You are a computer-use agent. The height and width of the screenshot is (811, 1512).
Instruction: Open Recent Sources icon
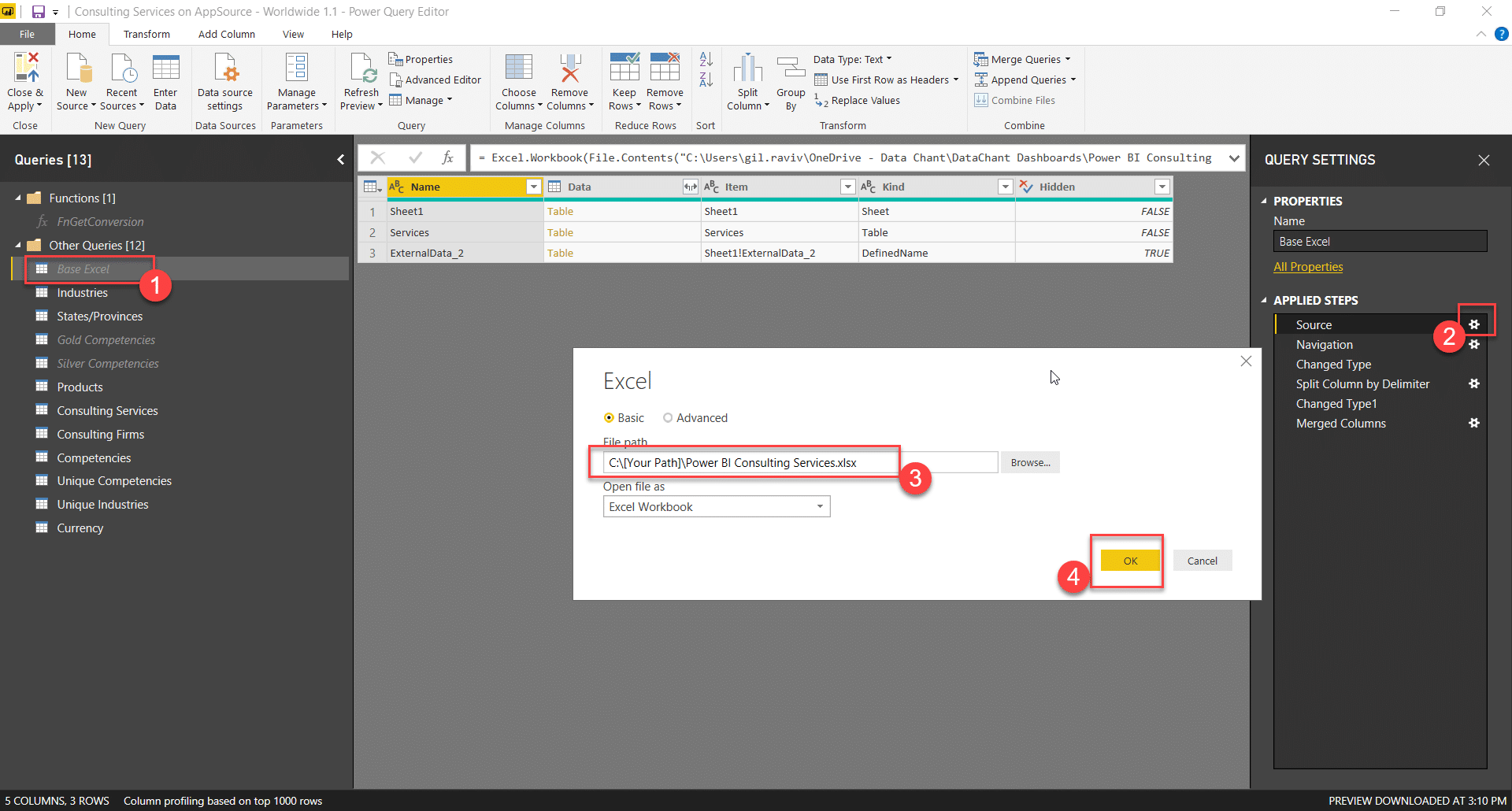tap(122, 68)
